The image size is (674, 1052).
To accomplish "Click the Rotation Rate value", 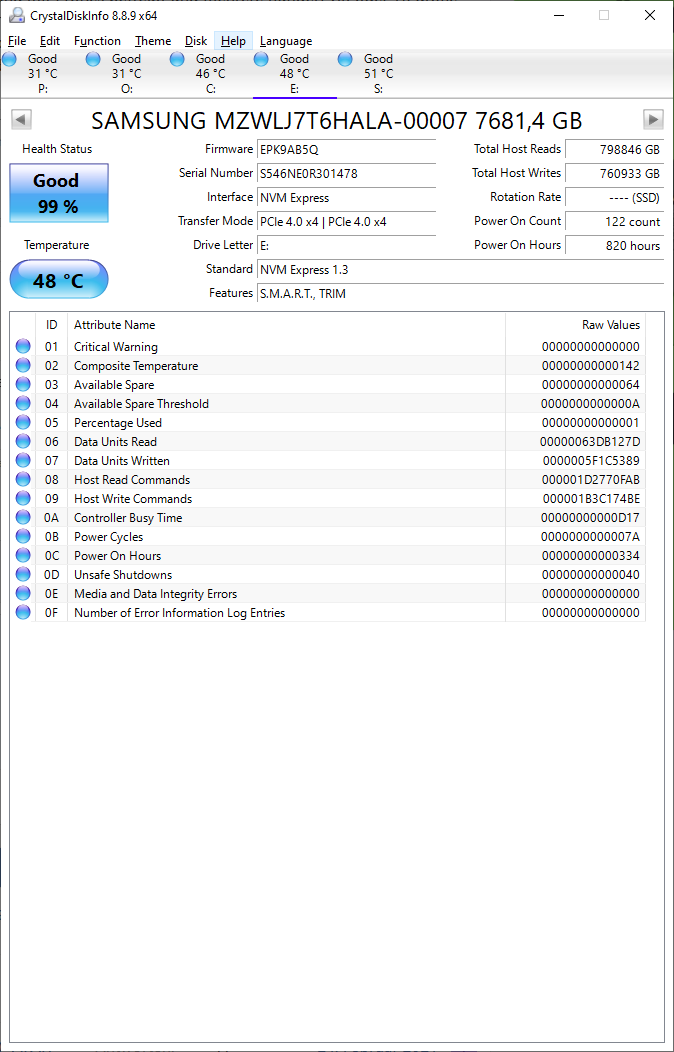I will 615,198.
